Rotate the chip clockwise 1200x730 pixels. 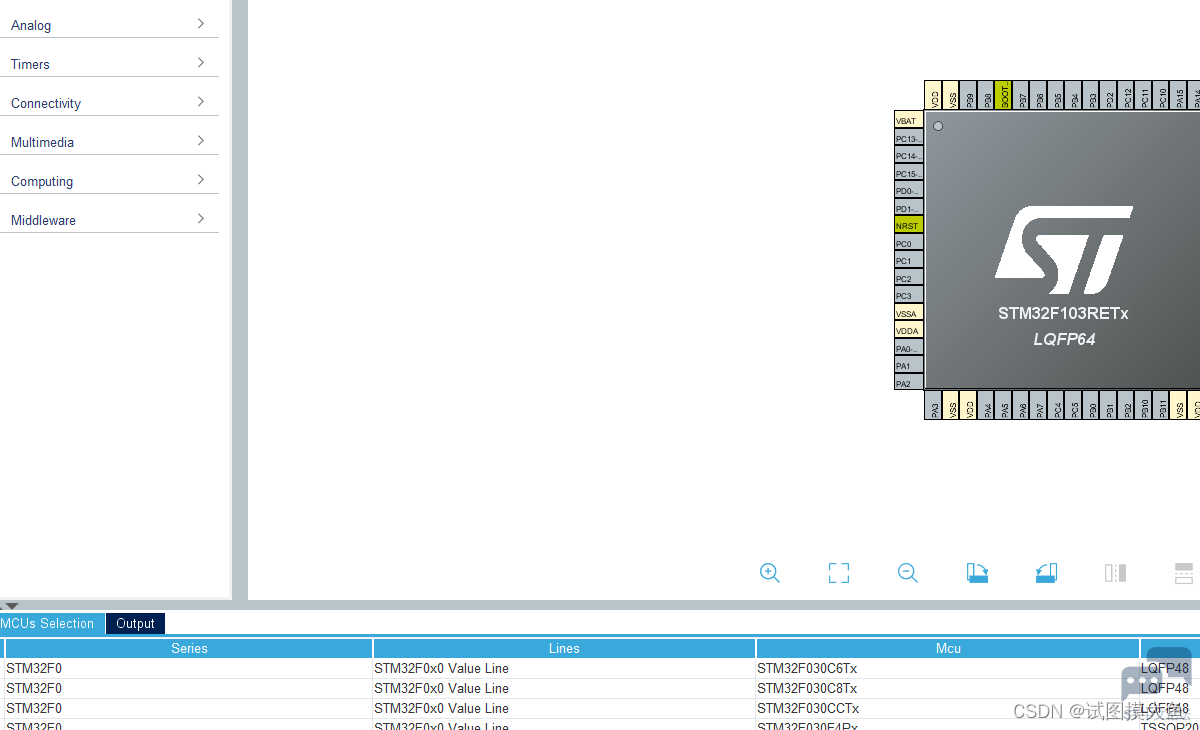(x=977, y=573)
